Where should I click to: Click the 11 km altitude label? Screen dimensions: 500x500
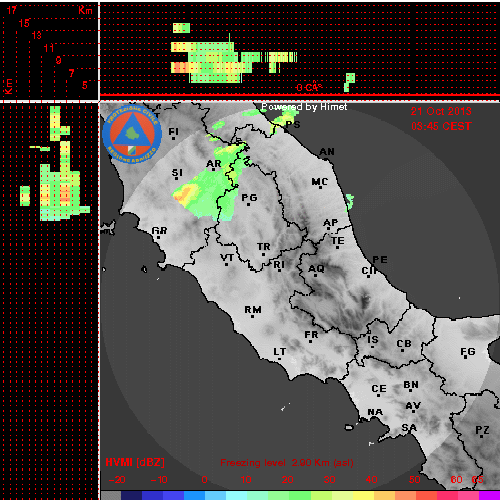pos(49,48)
